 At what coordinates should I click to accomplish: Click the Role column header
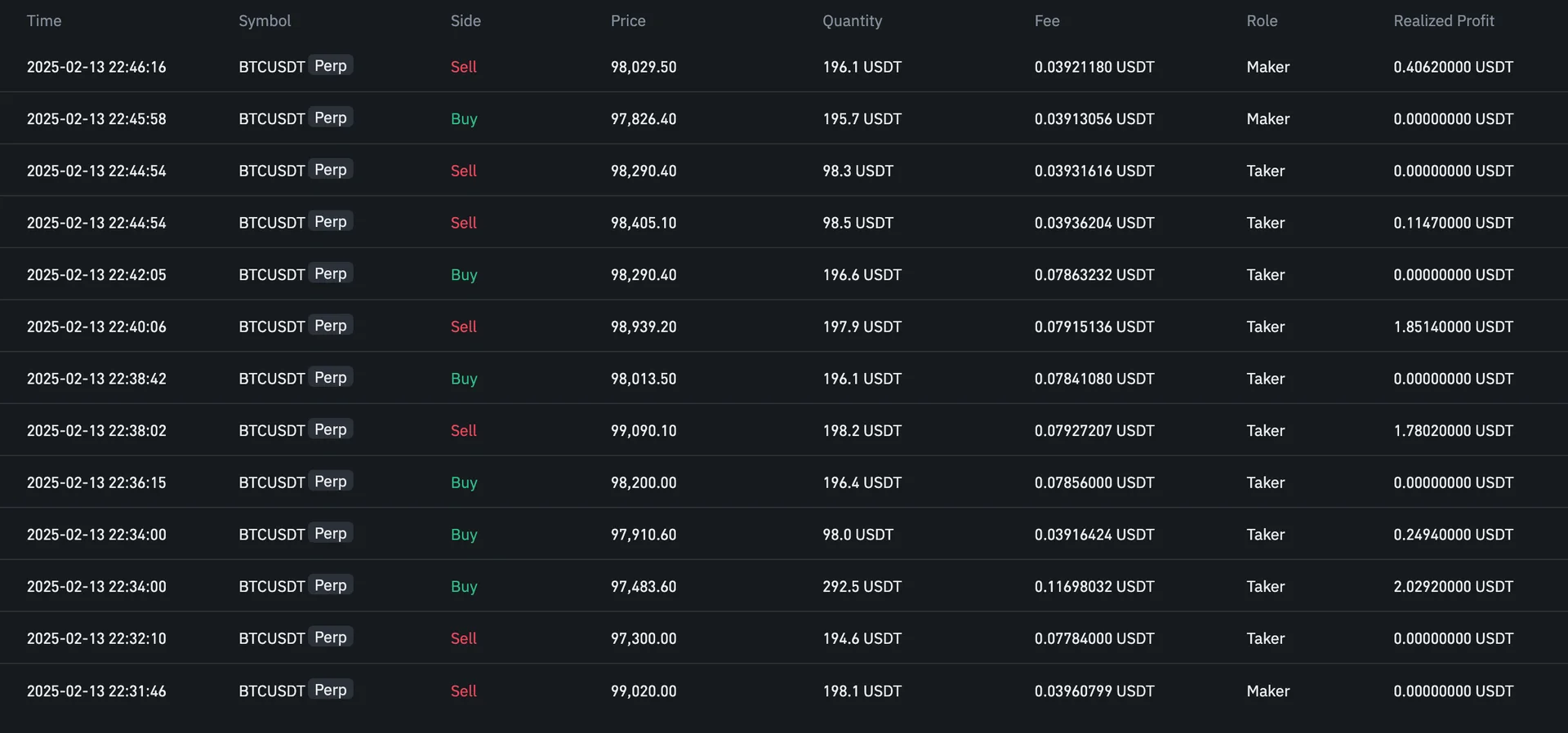1262,21
